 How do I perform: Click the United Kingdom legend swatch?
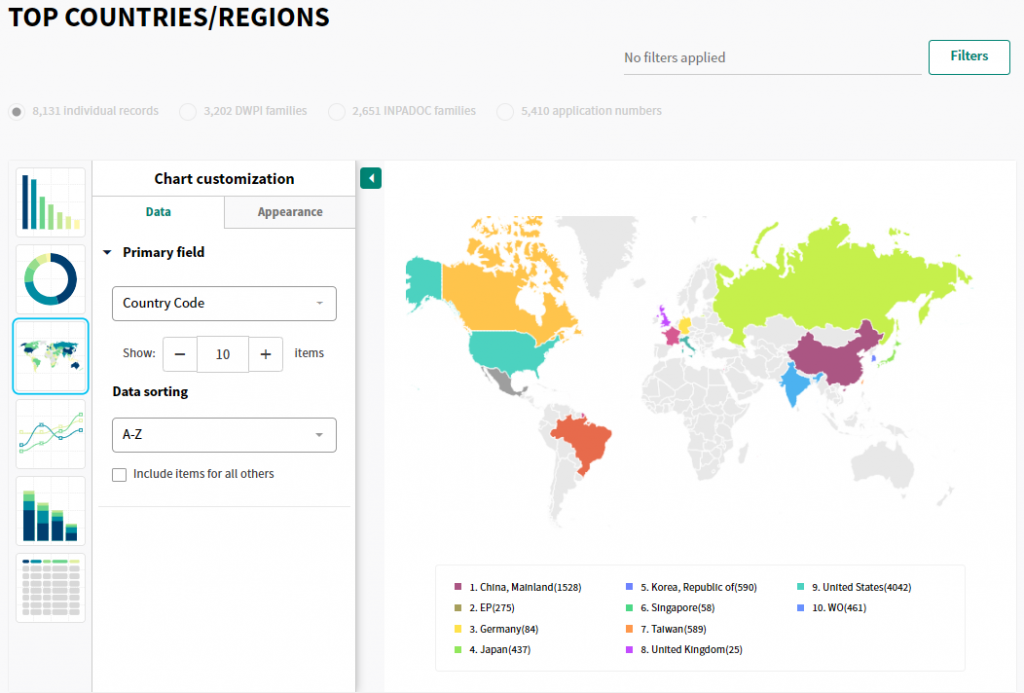pyautogui.click(x=630, y=649)
